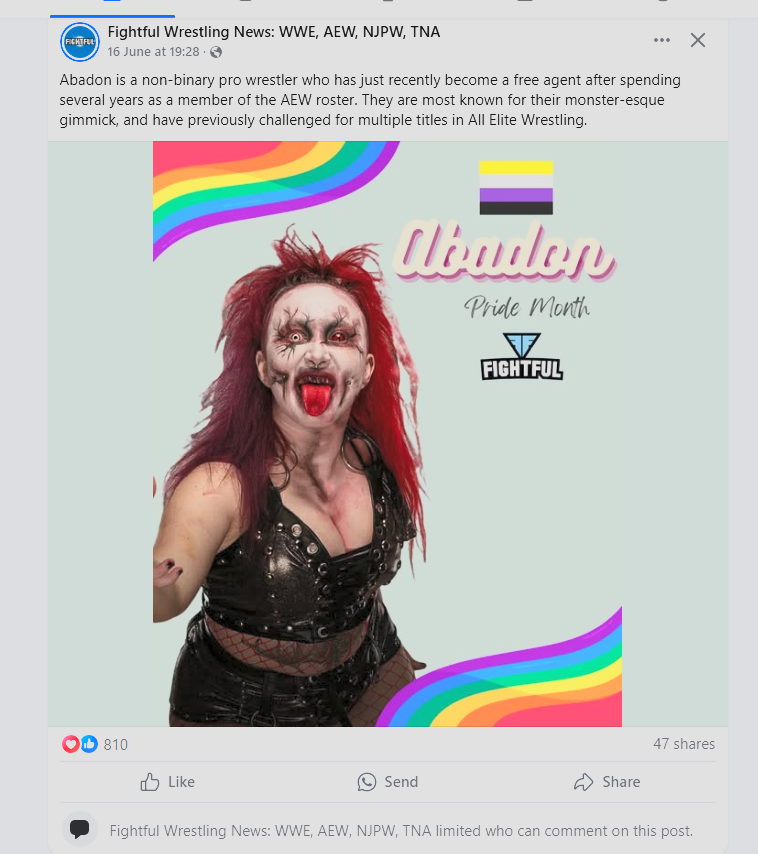The height and width of the screenshot is (854, 758).
Task: Open the three-dot post options menu
Action: (x=662, y=40)
